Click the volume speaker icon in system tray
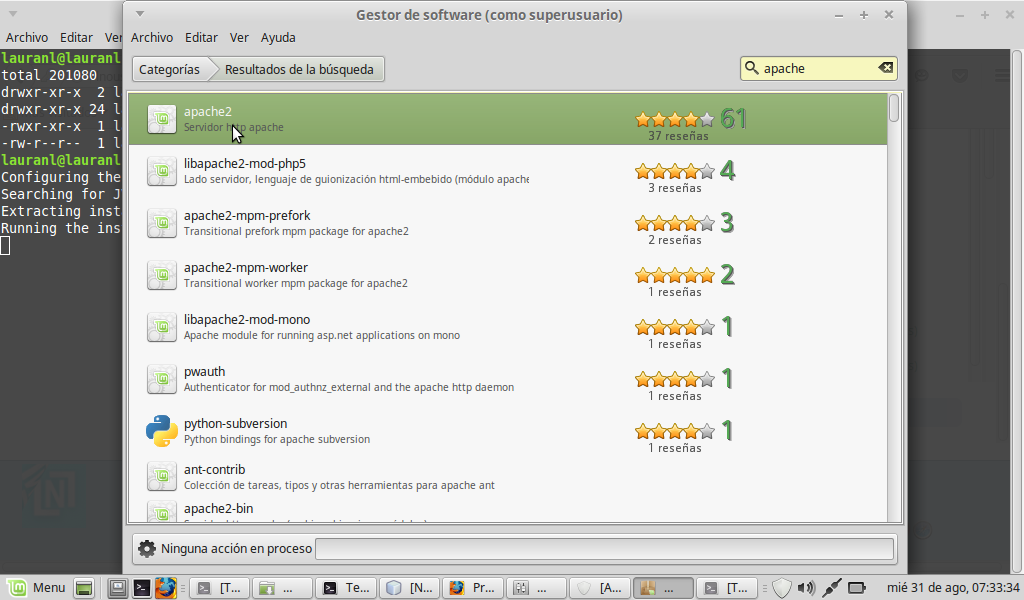Viewport: 1024px width, 600px height. tap(806, 588)
